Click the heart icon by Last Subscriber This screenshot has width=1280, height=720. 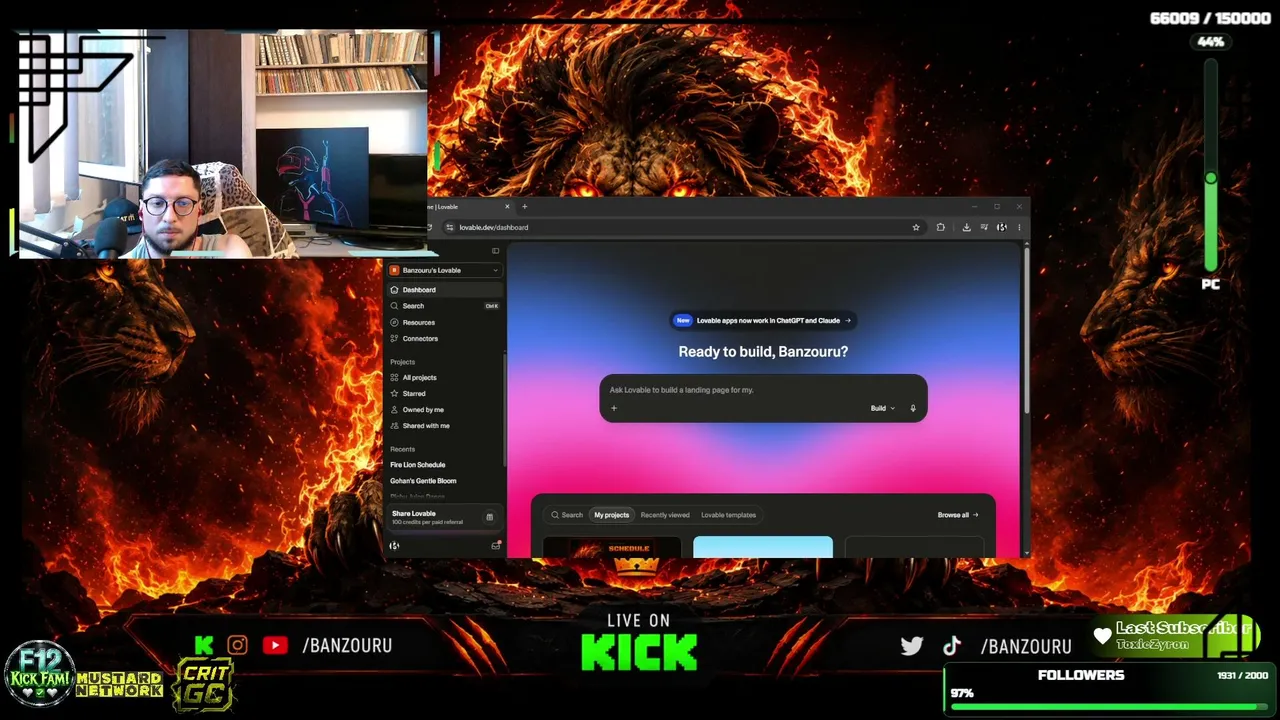[x=1103, y=636]
